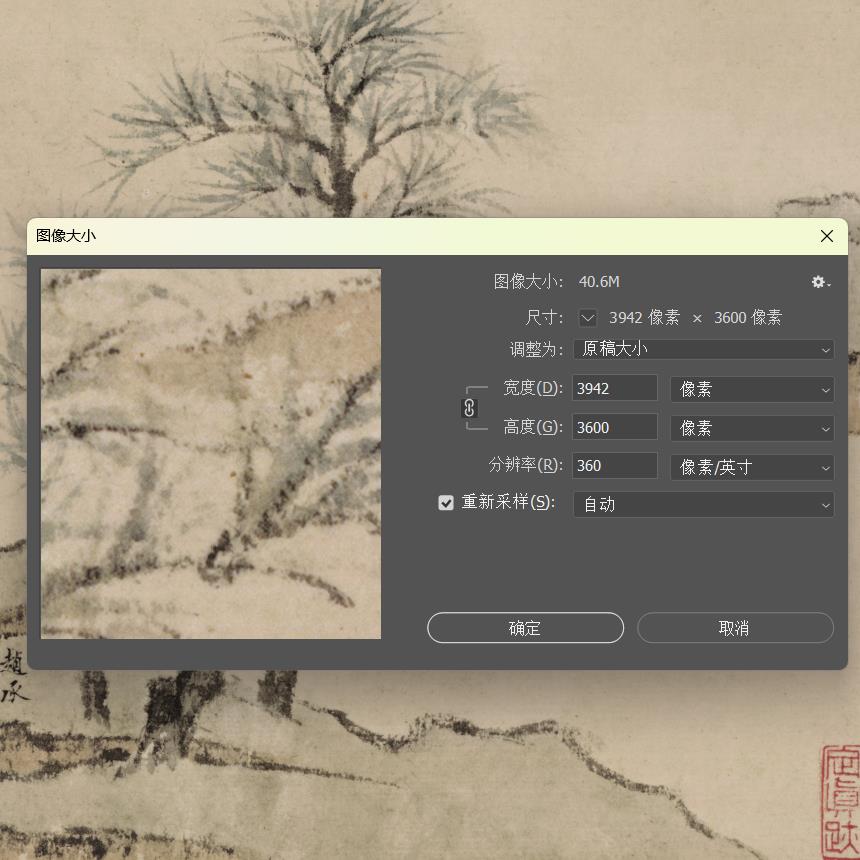This screenshot has width=860, height=860.
Task: Open the 尺寸 units dropdown arrow
Action: (587, 318)
